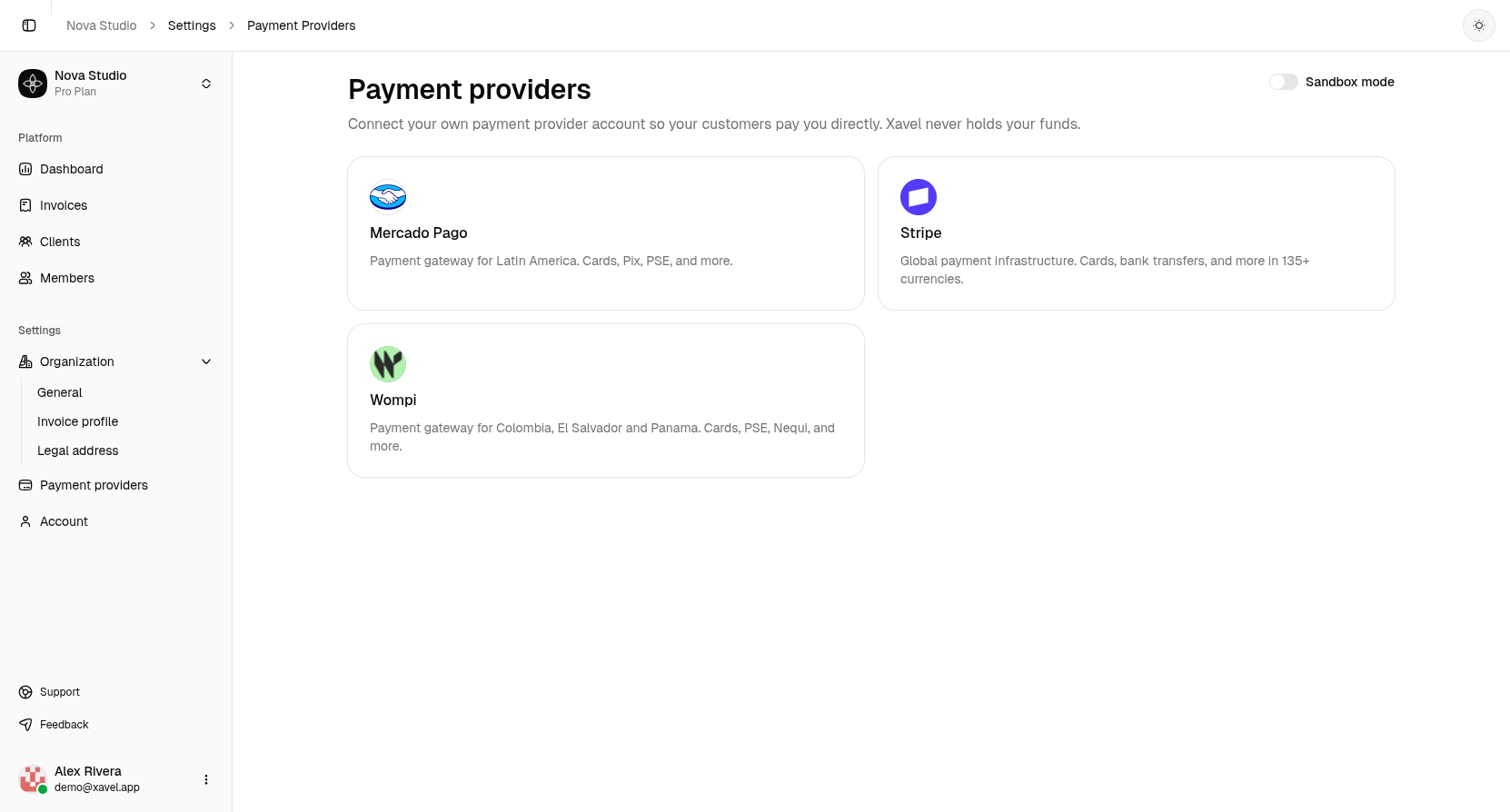Open Payment providers in sidebar

coord(116,485)
